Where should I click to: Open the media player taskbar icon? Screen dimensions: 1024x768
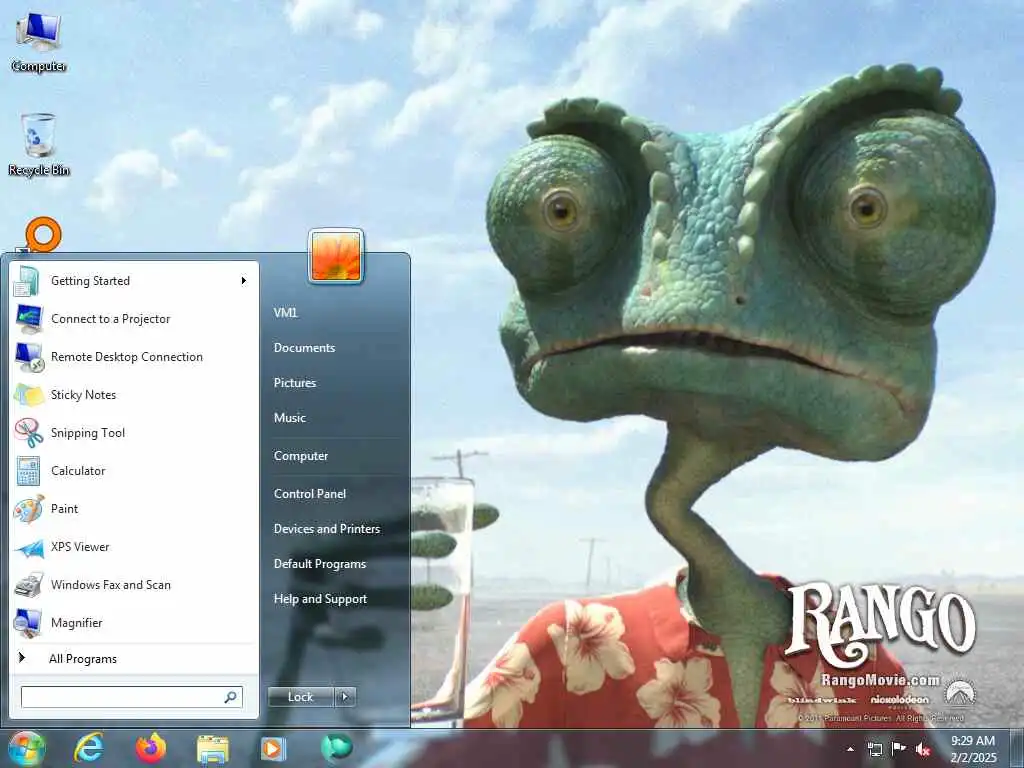[272, 748]
